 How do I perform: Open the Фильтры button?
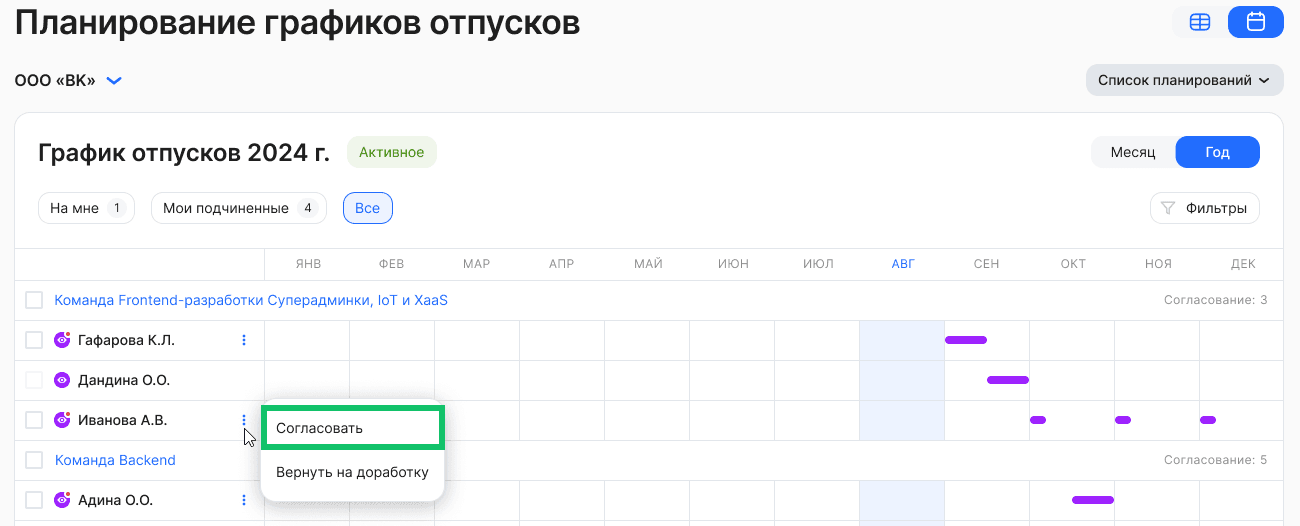point(1205,208)
